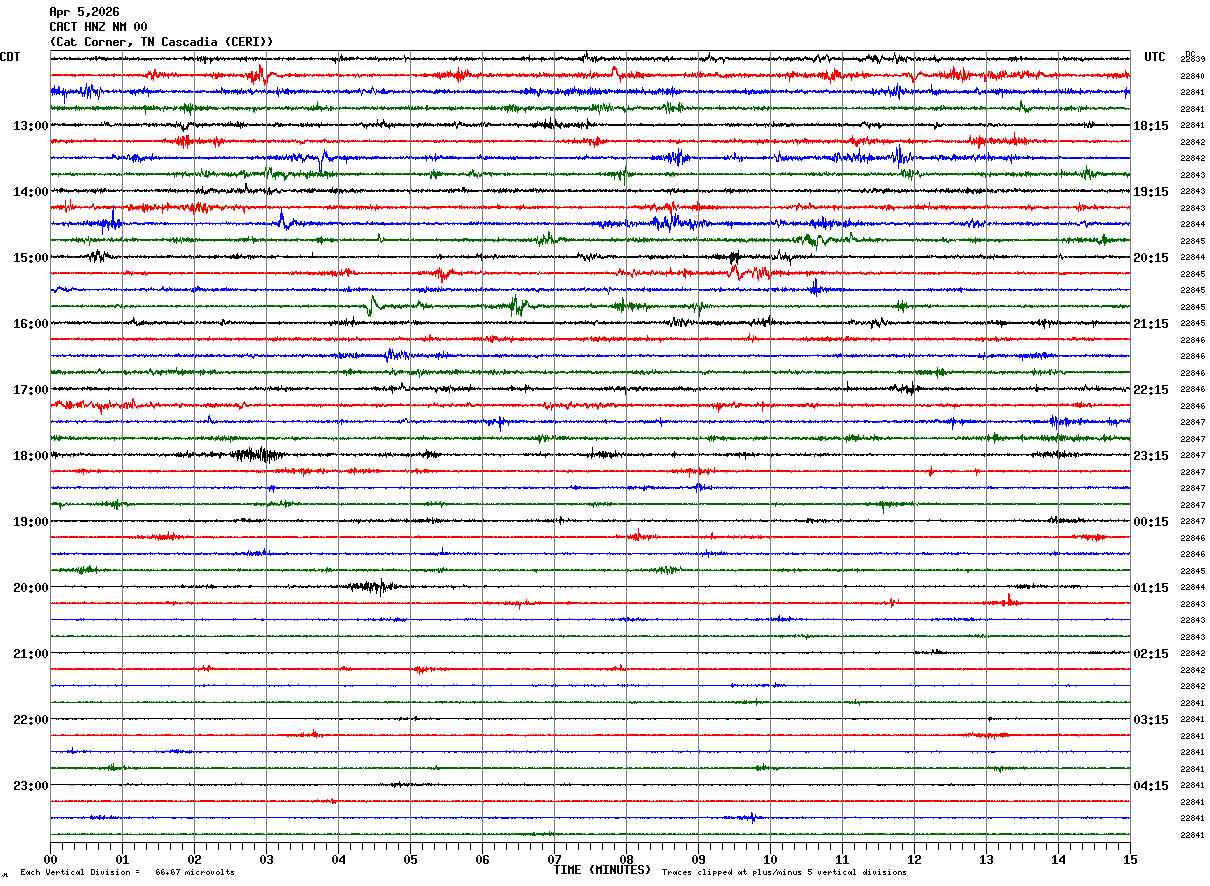Viewport: 1210px width, 886px height.
Task: Click the 03:15 UTC time label
Action: (x=1151, y=720)
